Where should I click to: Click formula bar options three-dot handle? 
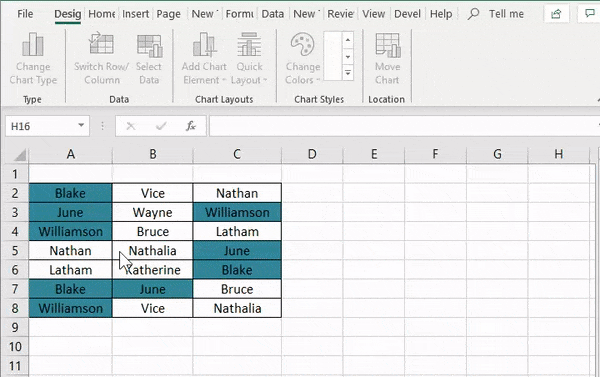pyautogui.click(x=102, y=126)
